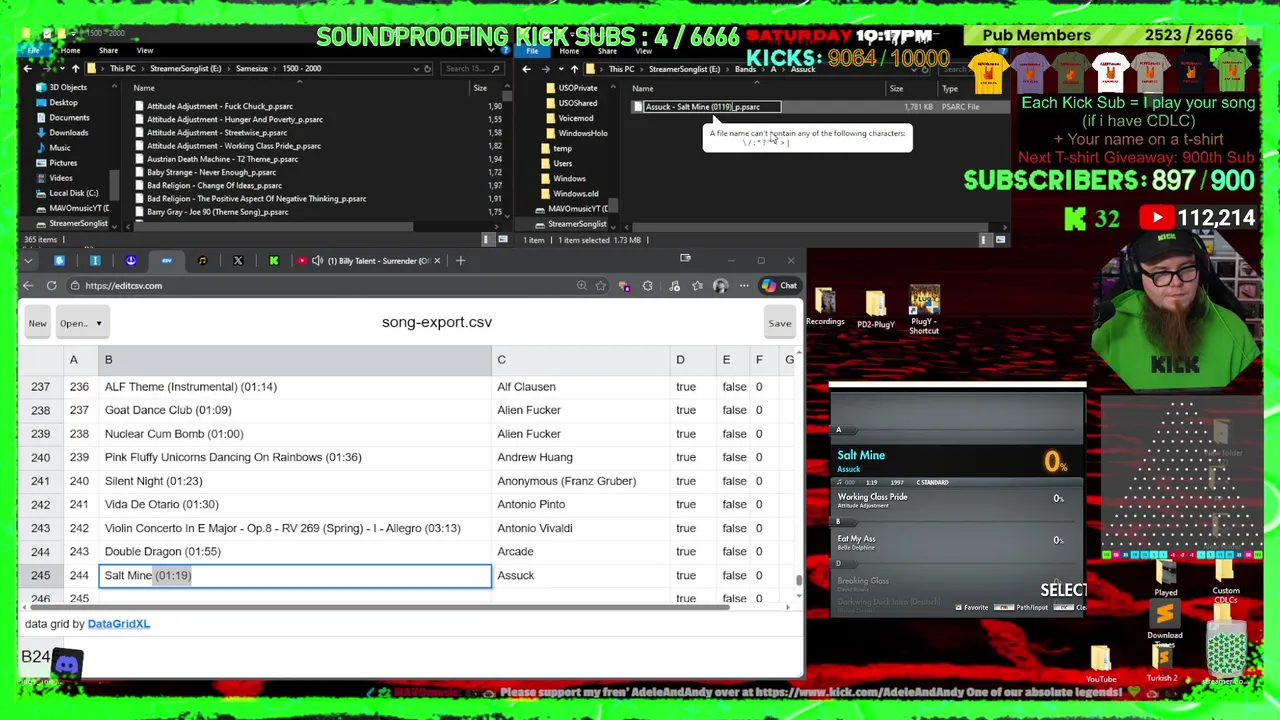Image resolution: width=1280 pixels, height=720 pixels.
Task: Click Back arrow in right Explorer window
Action: [x=526, y=69]
